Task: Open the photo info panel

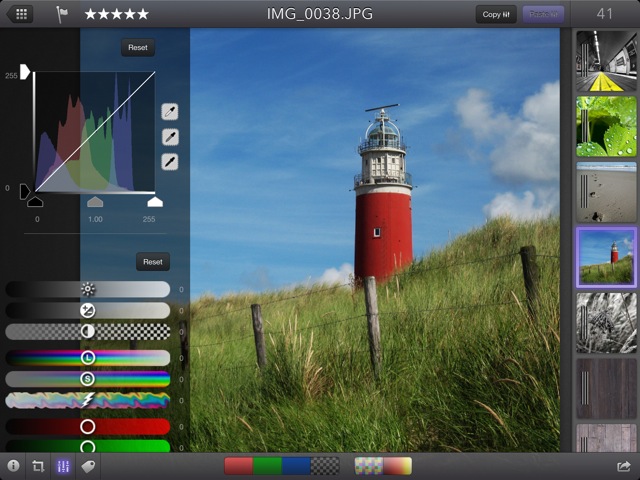Action: point(14,466)
